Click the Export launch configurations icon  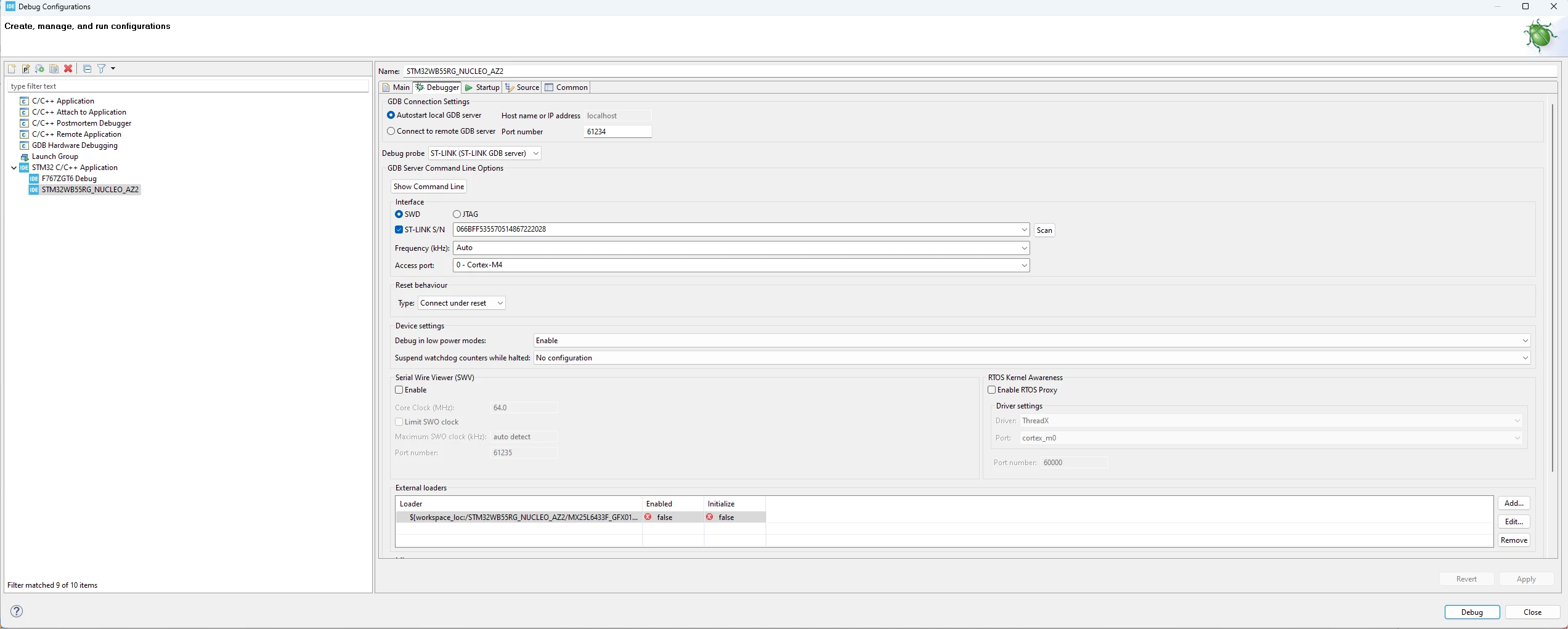(40, 69)
